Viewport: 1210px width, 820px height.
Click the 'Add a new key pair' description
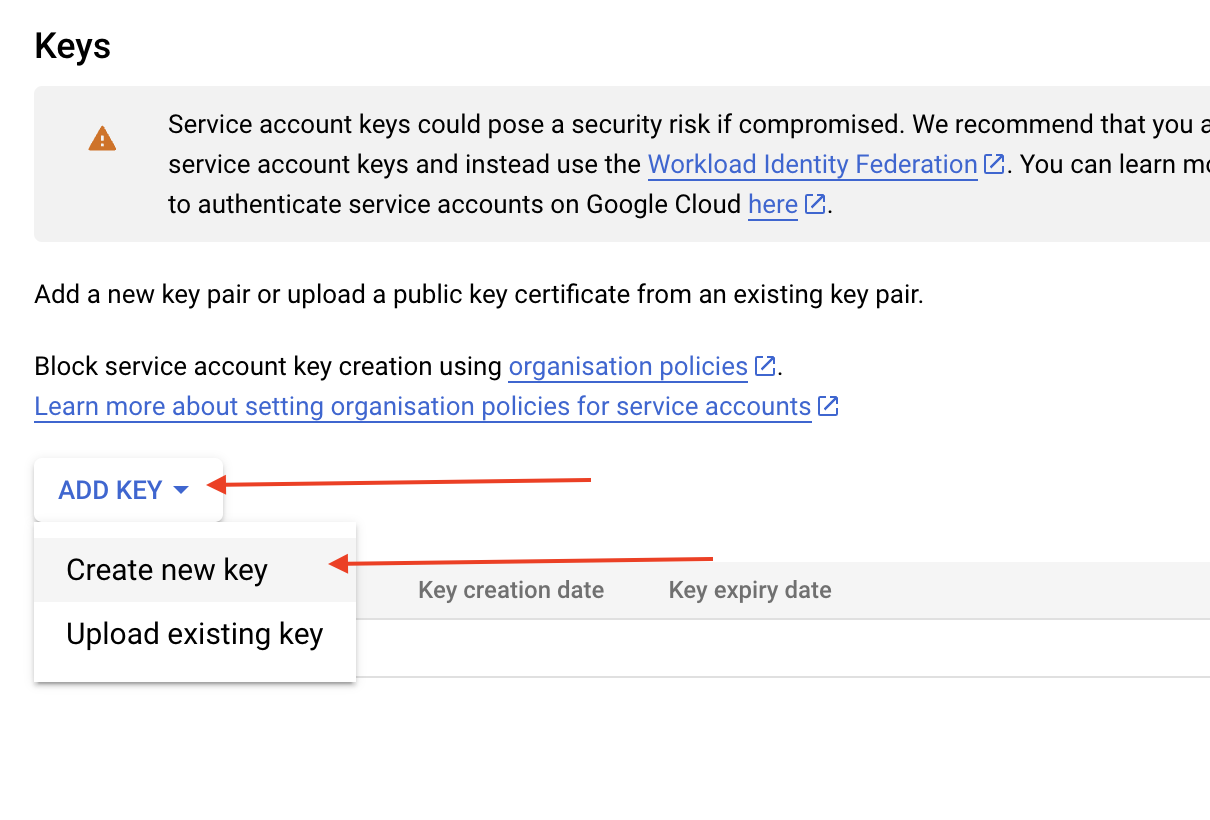(478, 295)
